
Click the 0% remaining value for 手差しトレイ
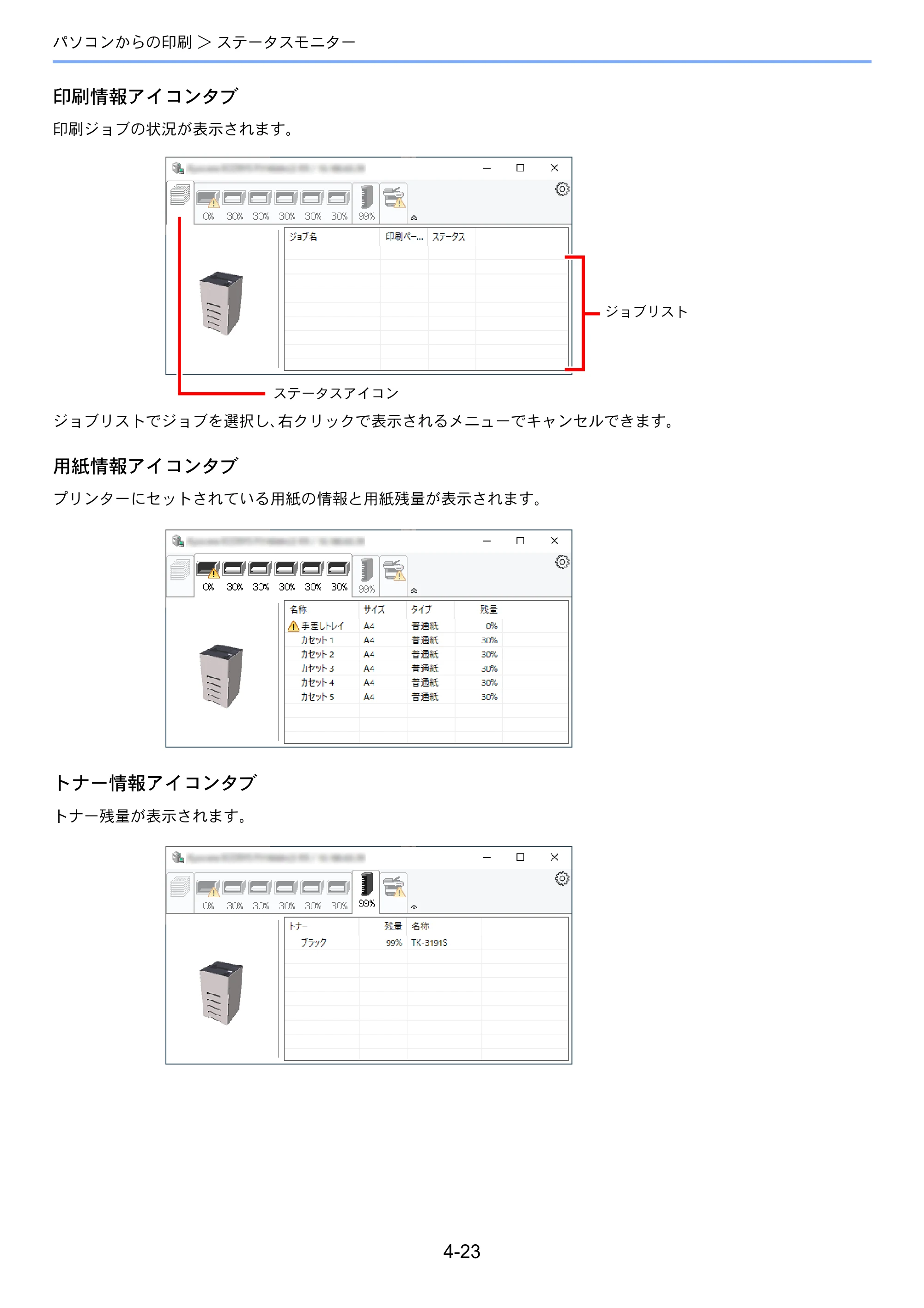tap(491, 626)
